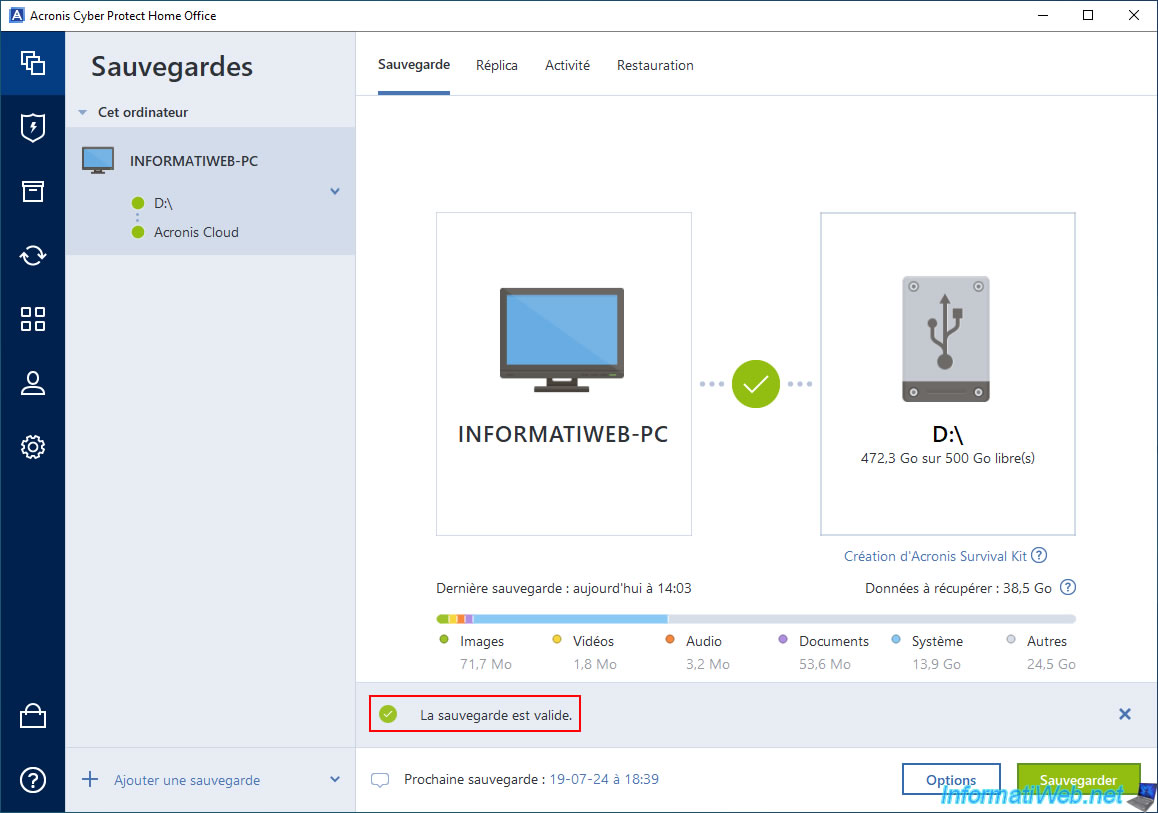Image resolution: width=1158 pixels, height=813 pixels.
Task: Open Création d'Acronis Survival Kit link
Action: coord(935,556)
